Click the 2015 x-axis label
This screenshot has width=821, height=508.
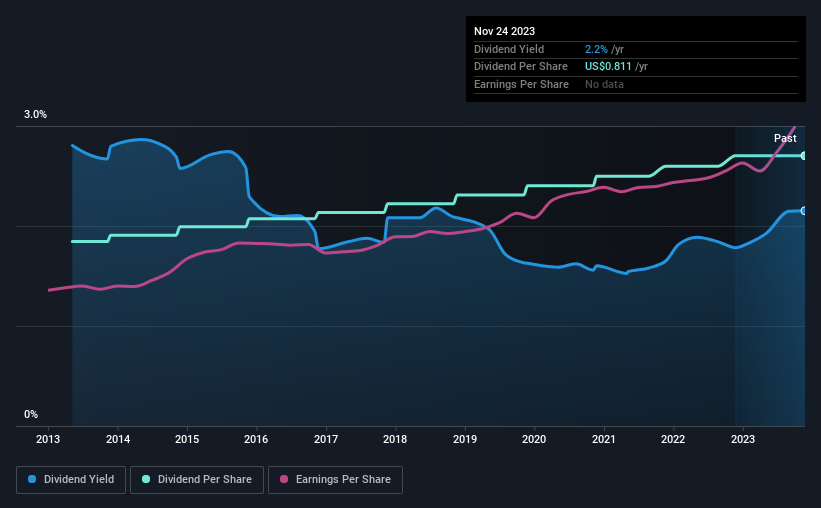[x=187, y=439]
